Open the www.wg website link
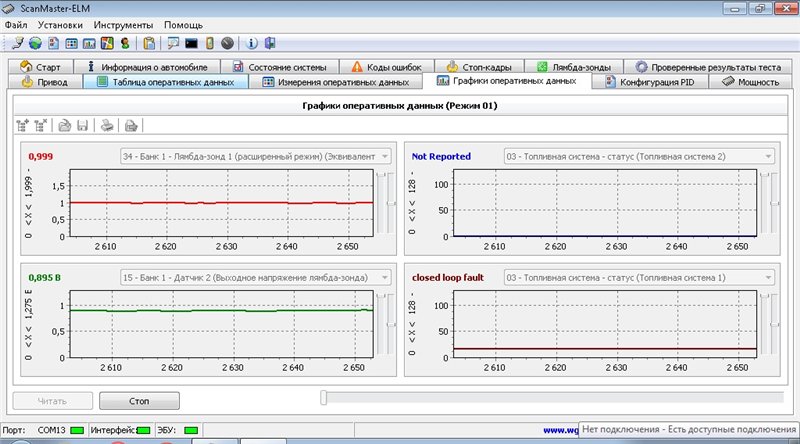The width and height of the screenshot is (800, 444). pos(560,430)
